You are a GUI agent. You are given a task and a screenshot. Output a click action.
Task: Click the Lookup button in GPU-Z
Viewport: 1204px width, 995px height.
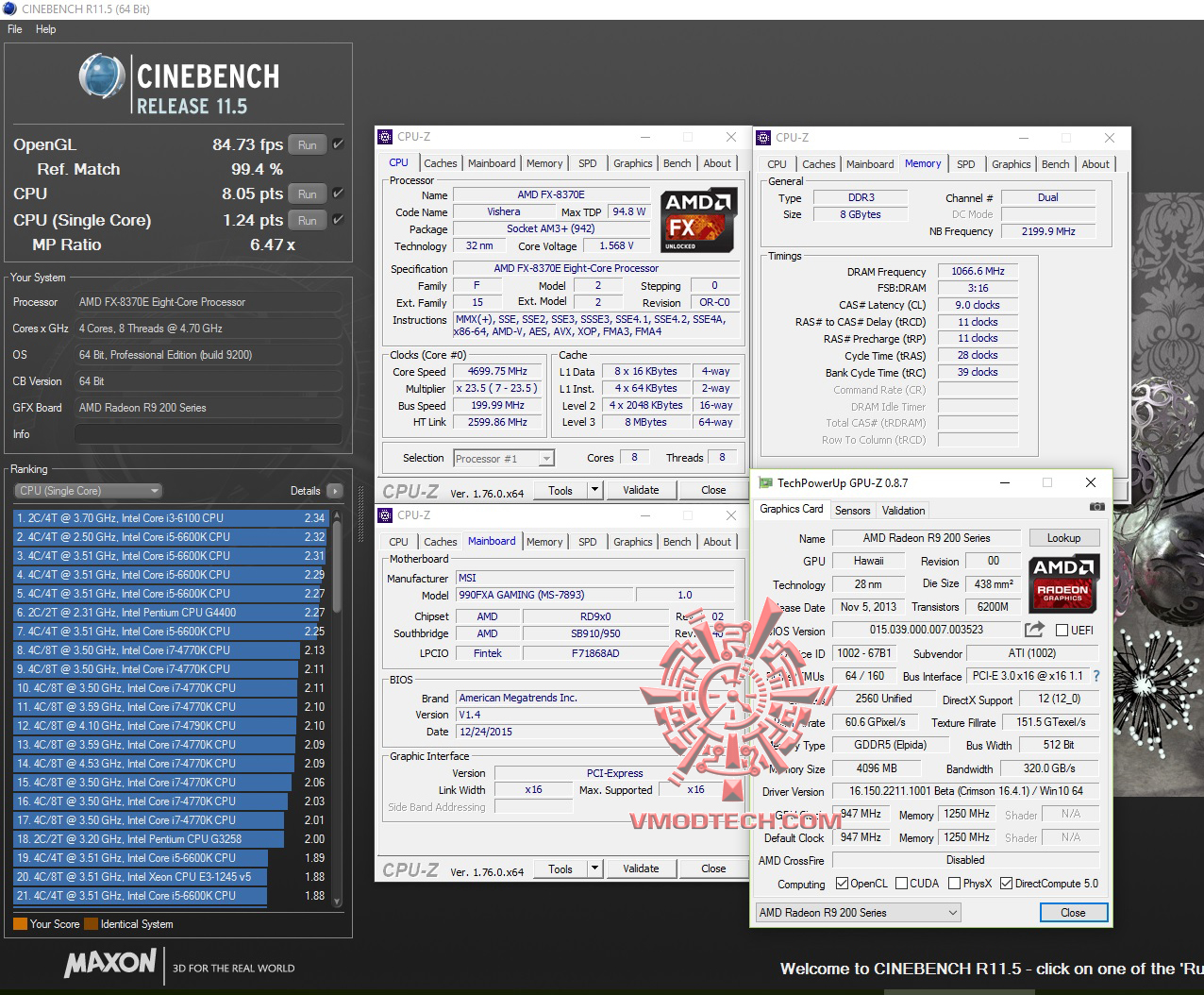[1063, 538]
